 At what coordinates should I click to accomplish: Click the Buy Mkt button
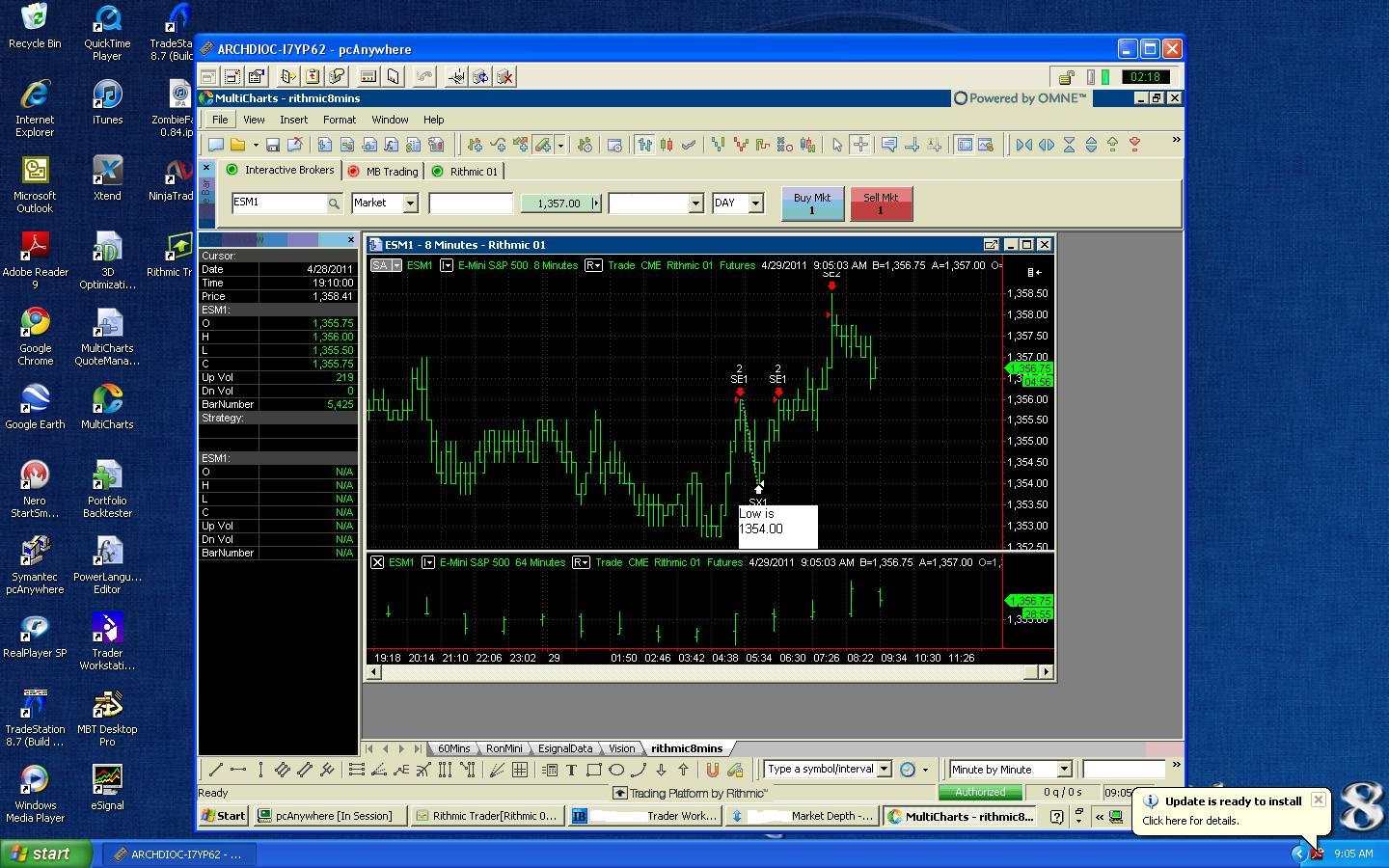click(x=812, y=203)
